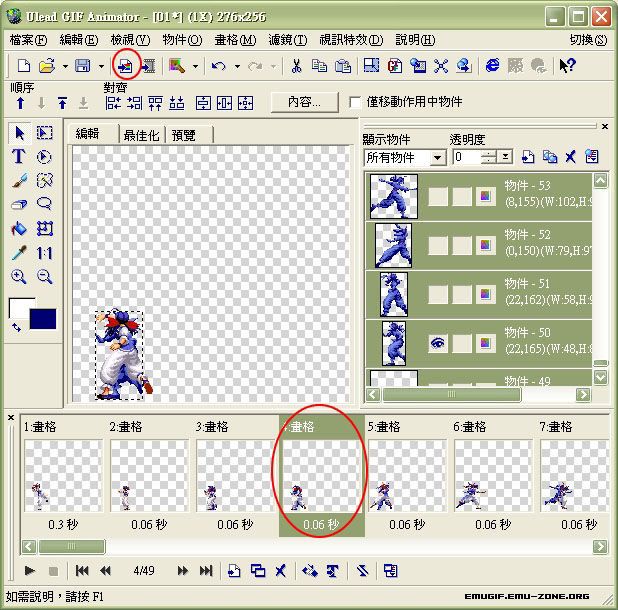
Task: Toggle lock box for 物件 - 51
Action: [462, 294]
